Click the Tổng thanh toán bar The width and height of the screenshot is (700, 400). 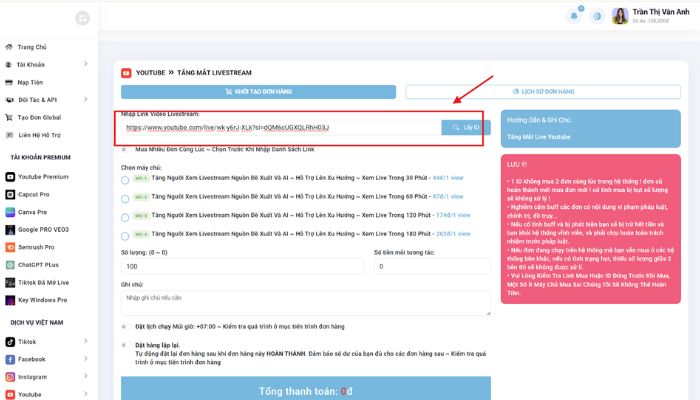click(306, 388)
